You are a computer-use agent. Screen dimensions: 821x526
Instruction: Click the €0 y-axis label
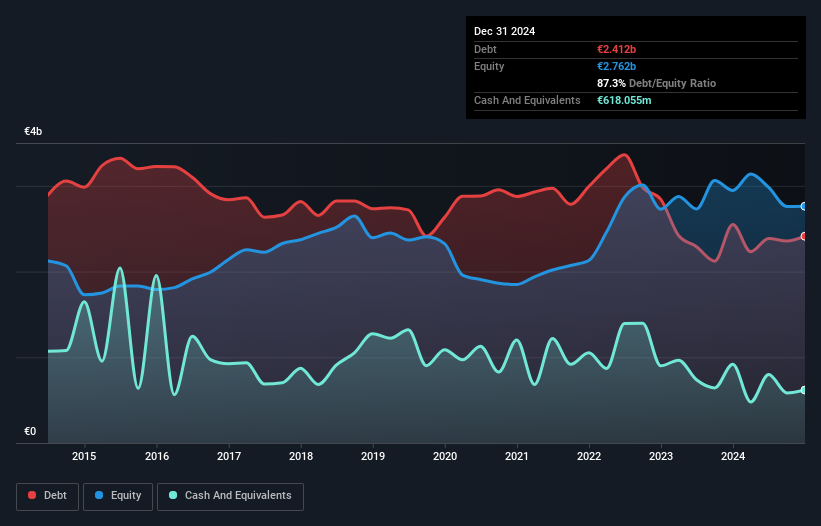[x=30, y=431]
